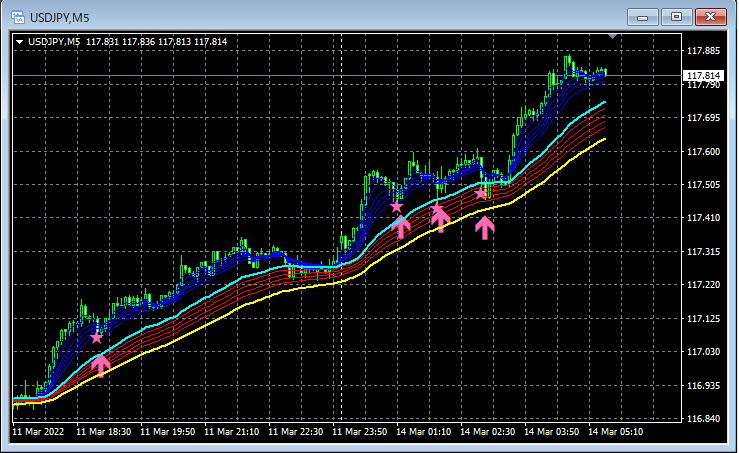Open the dropdown triangle before the USDJPY,M5 chart label
Viewport: 739px width, 453px height.
click(x=19, y=42)
